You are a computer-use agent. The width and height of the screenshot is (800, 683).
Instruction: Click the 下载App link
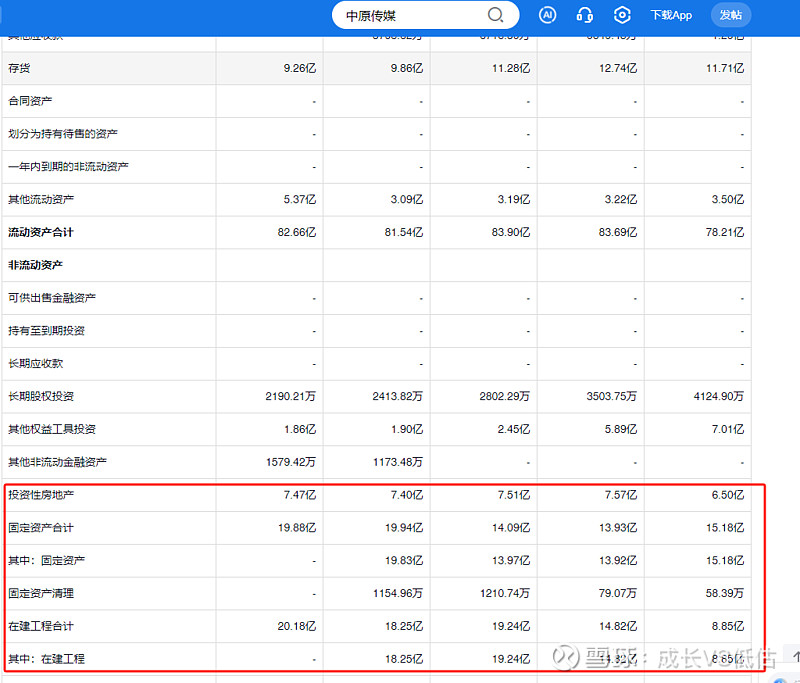pos(670,15)
